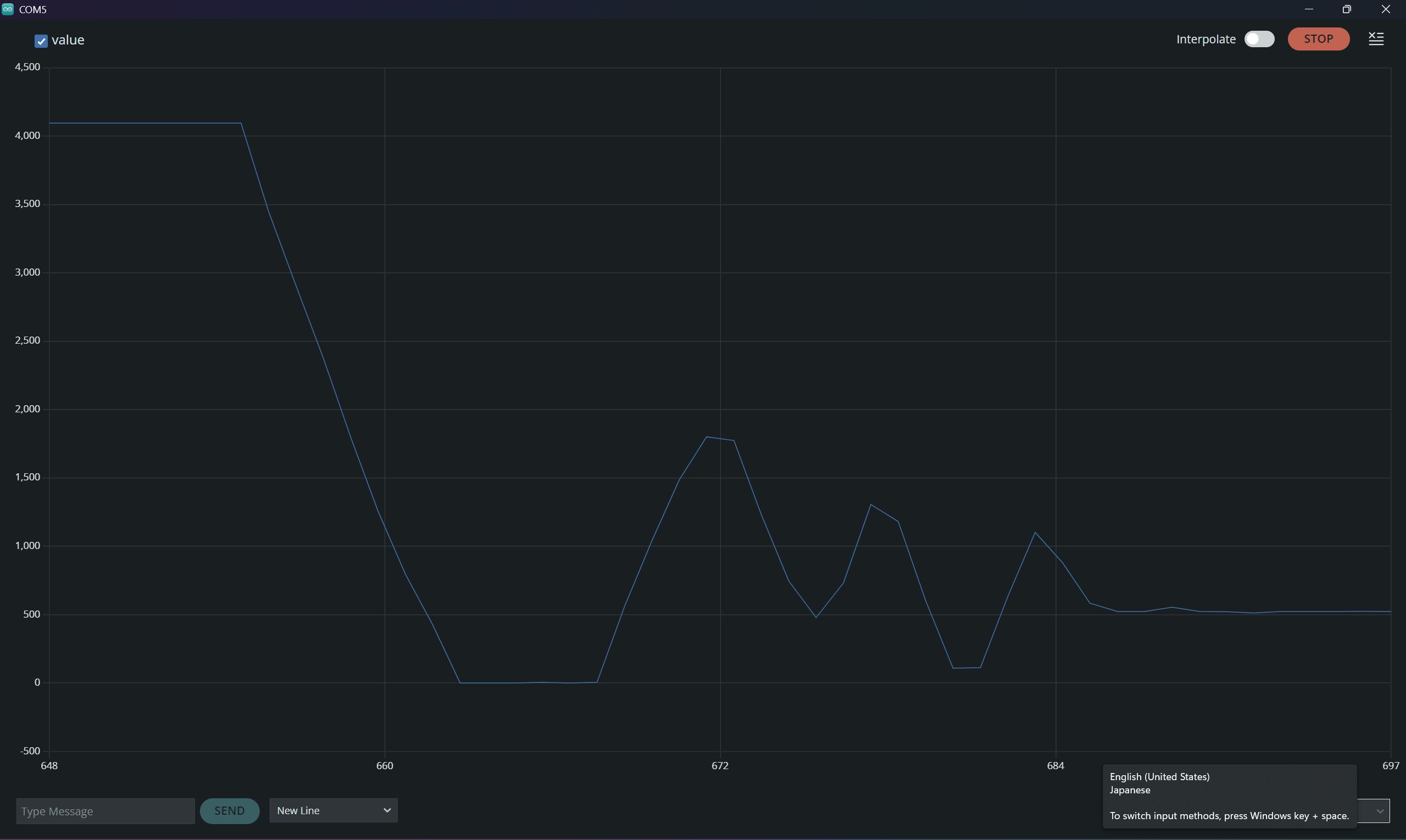Choose Japanese in the language popup
The image size is (1406, 840).
click(1130, 790)
